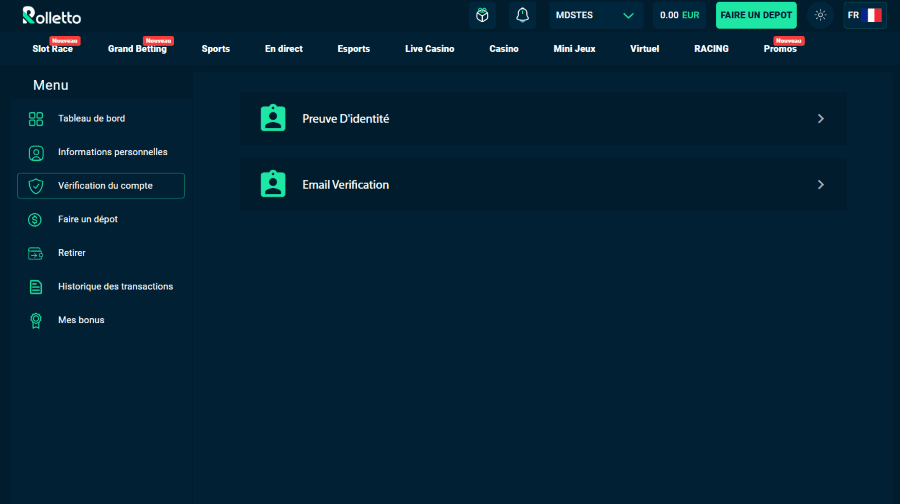Select Vérification du compte shield icon
Viewport: 900px width, 504px height.
click(36, 186)
